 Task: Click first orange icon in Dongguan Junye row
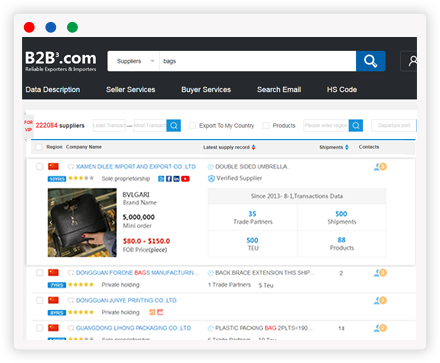152,312
